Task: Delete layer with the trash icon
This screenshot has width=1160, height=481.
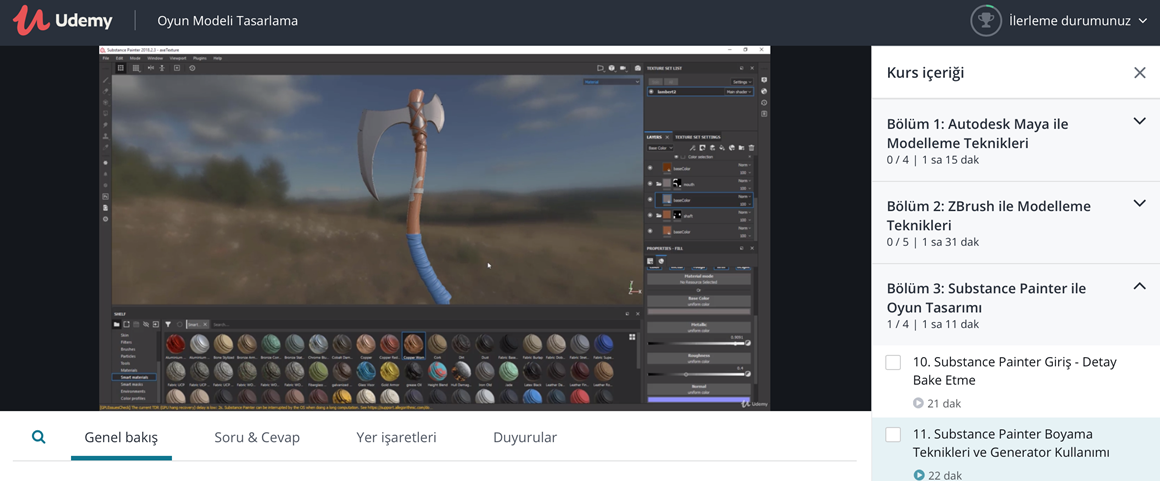Action: point(752,148)
